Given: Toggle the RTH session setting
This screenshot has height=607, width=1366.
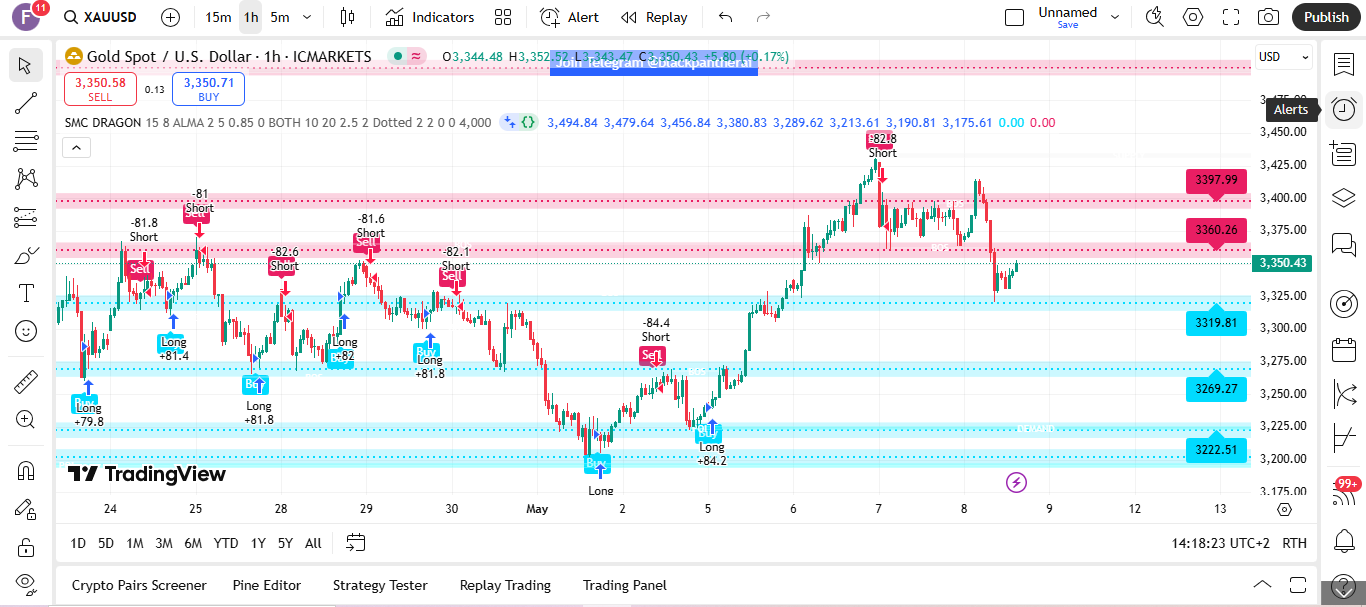Looking at the screenshot, I should (1294, 543).
